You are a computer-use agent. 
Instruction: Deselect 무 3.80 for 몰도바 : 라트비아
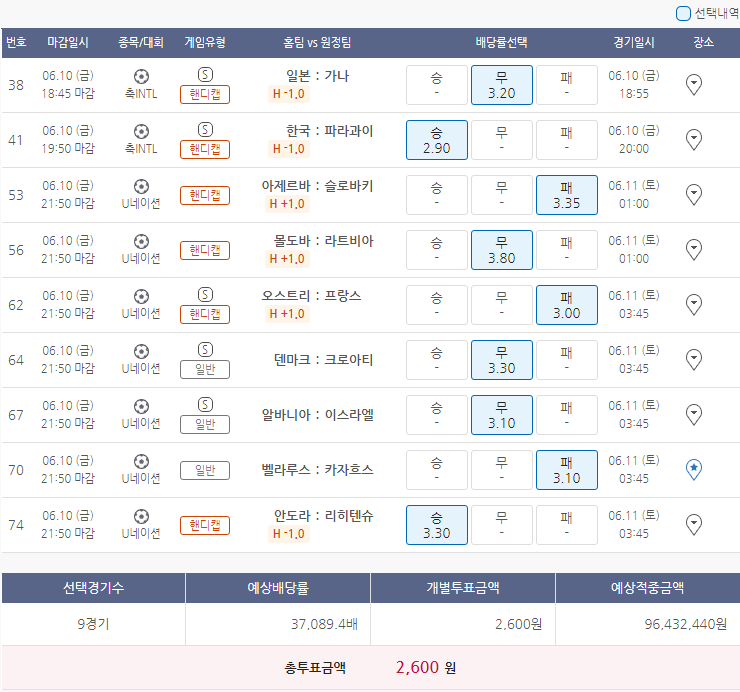coord(502,250)
